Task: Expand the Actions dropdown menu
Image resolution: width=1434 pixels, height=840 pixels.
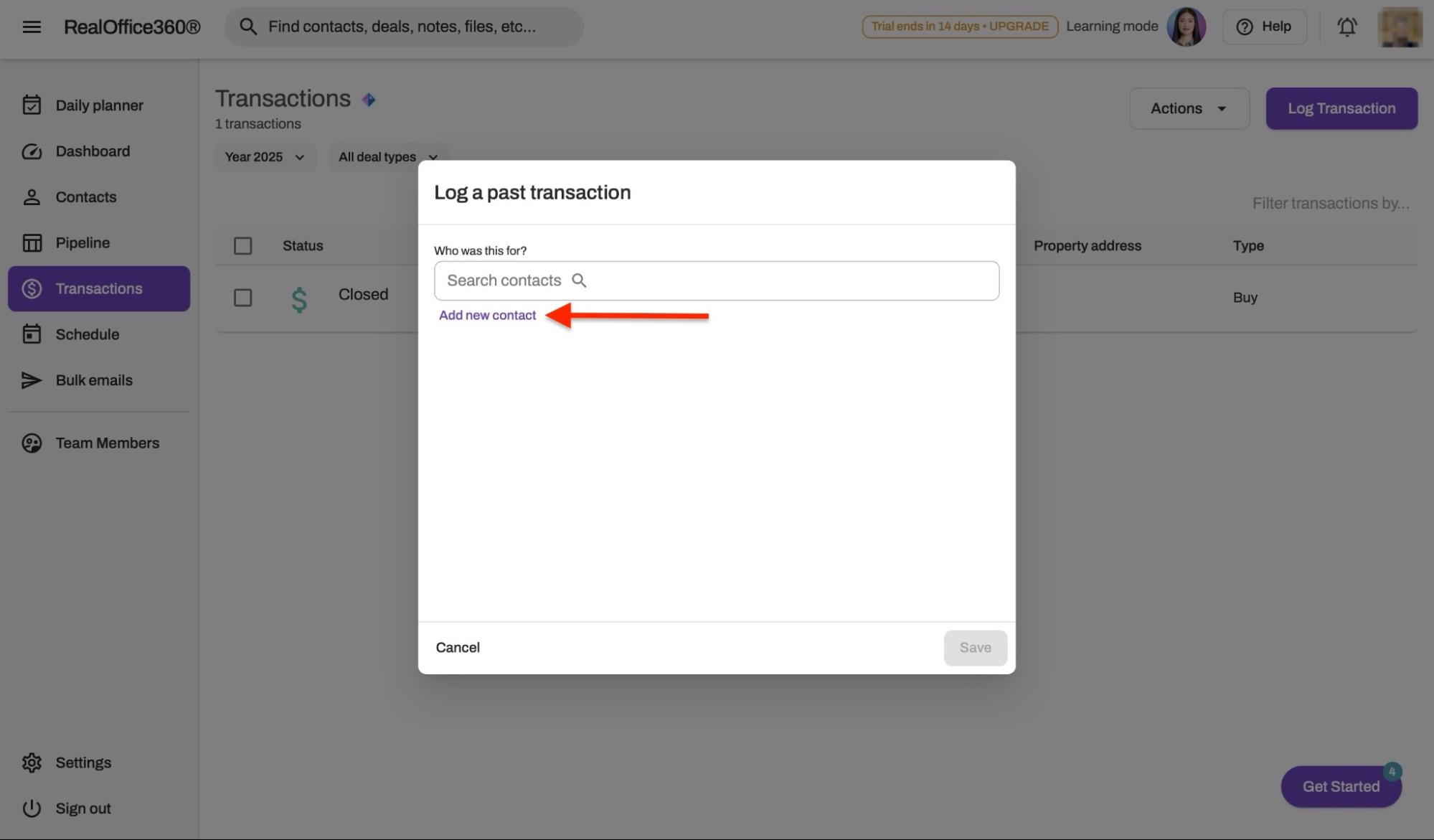Action: (1189, 108)
